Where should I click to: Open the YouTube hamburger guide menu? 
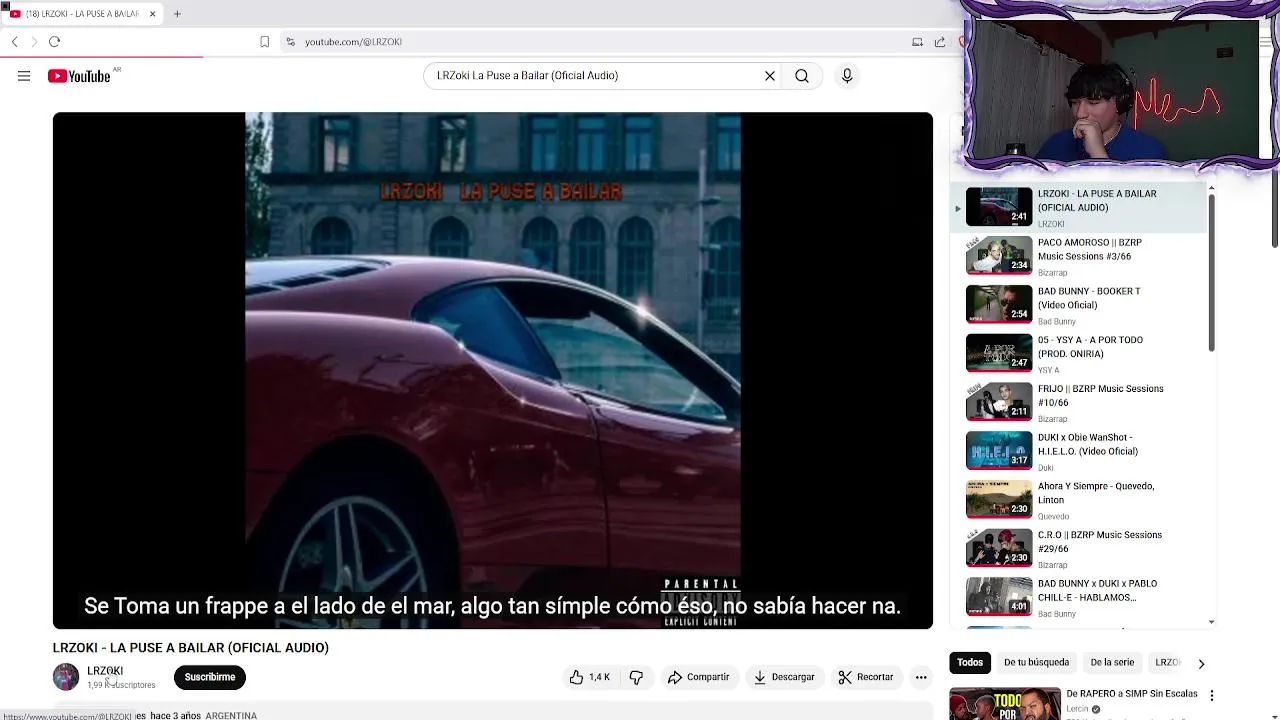(x=24, y=76)
